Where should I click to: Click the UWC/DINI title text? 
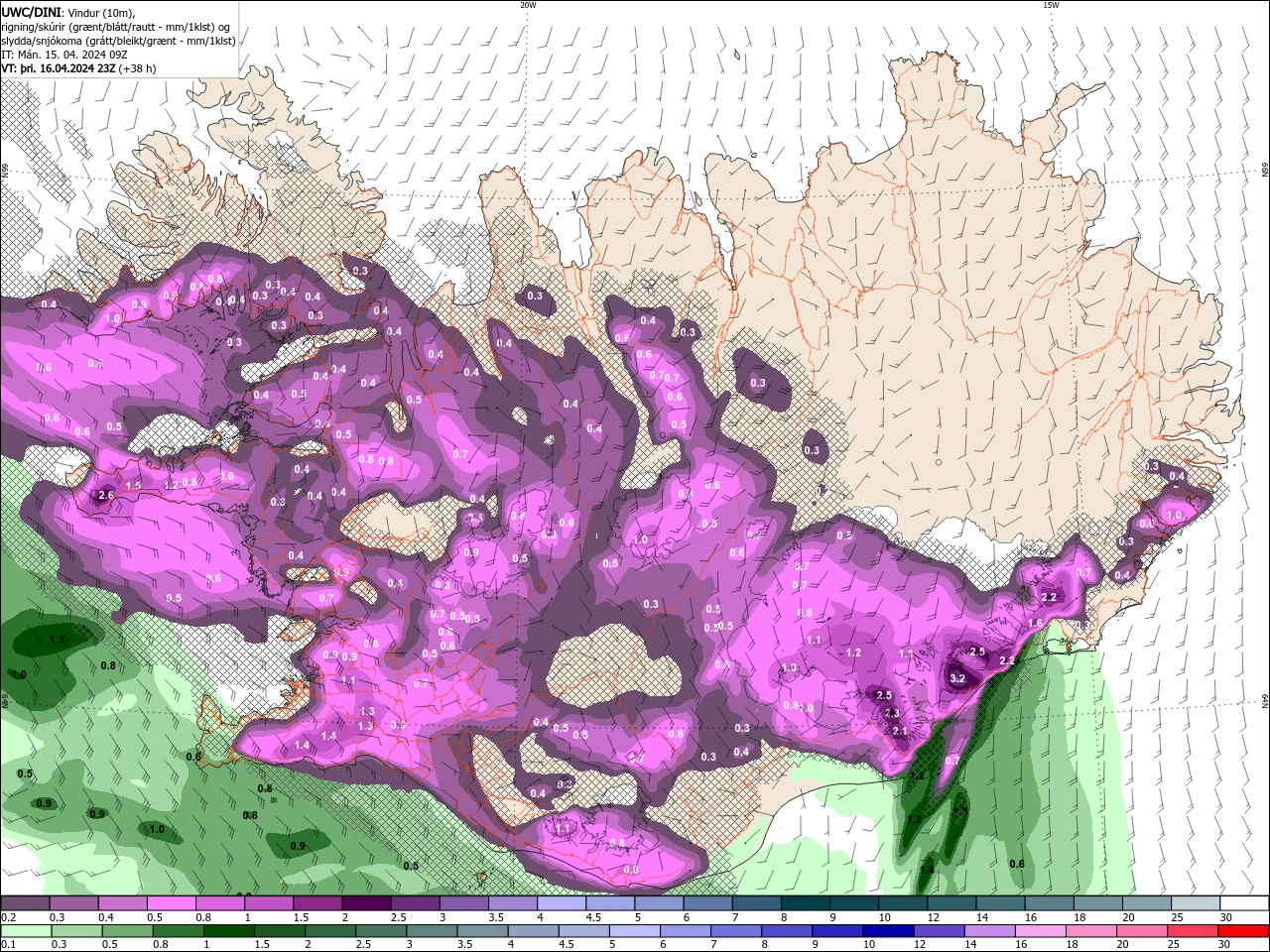point(31,12)
